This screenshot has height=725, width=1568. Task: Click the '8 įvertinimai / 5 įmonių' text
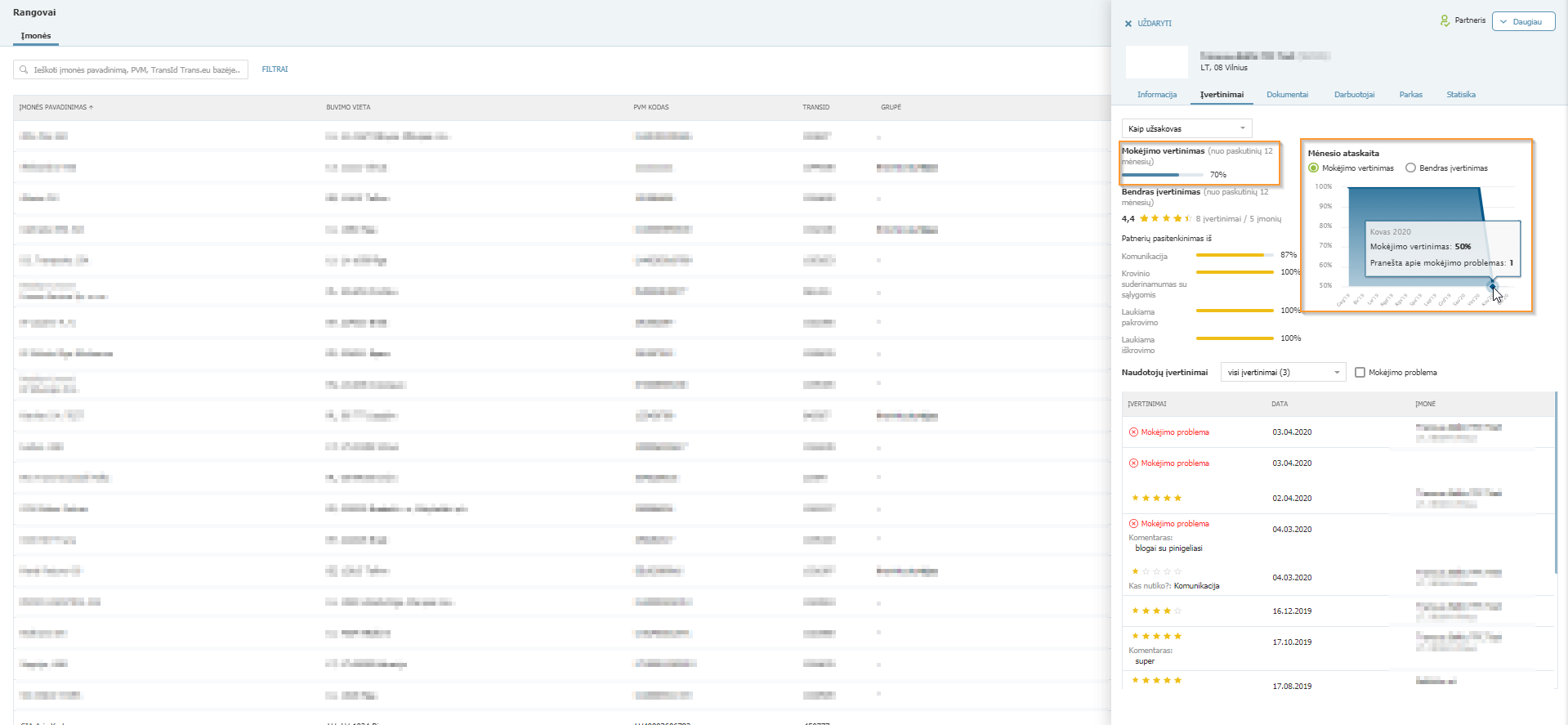1239,219
